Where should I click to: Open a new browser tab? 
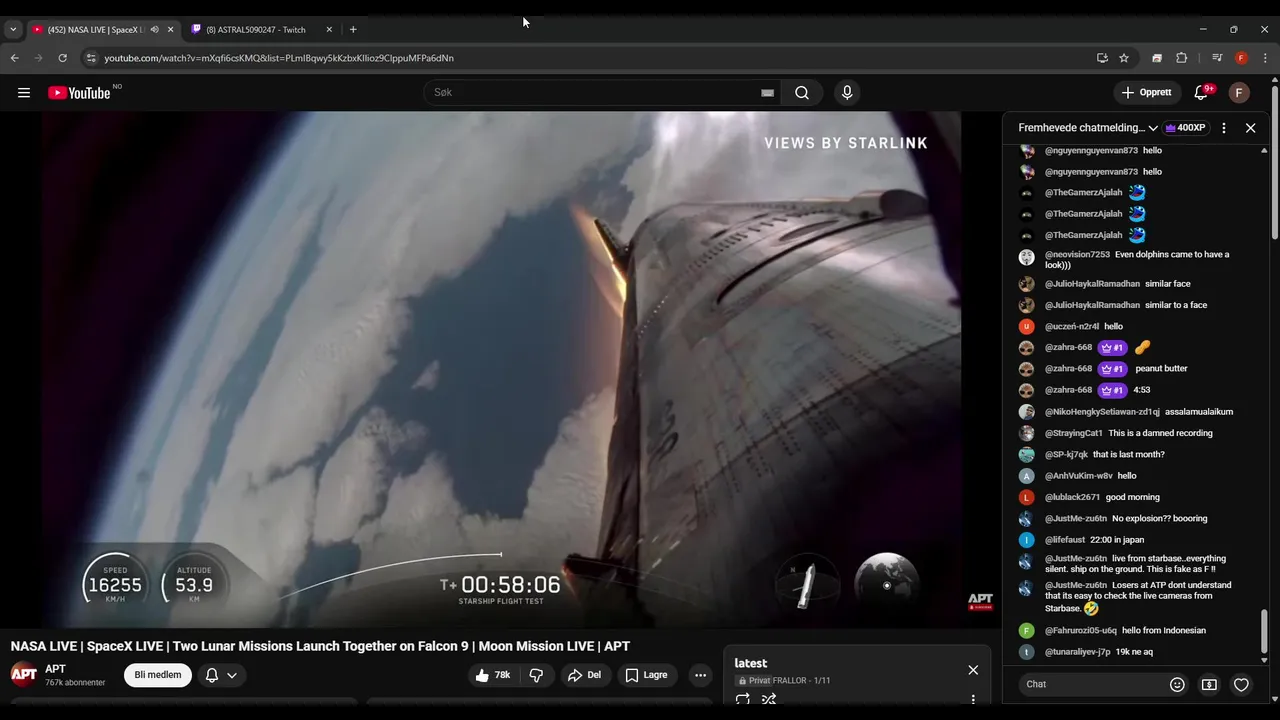(x=353, y=30)
